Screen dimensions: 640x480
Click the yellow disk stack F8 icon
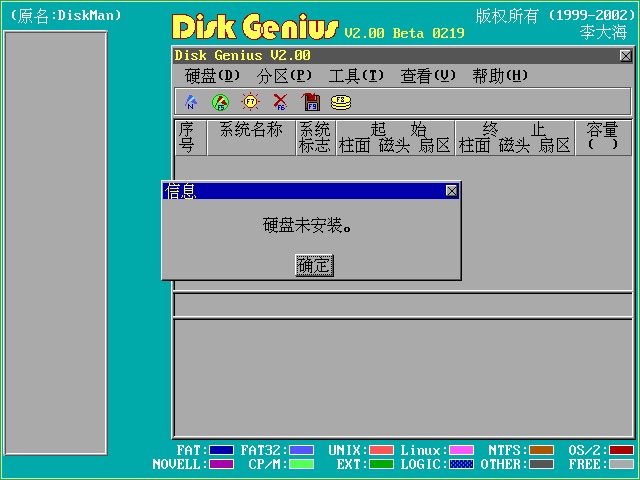click(x=341, y=102)
